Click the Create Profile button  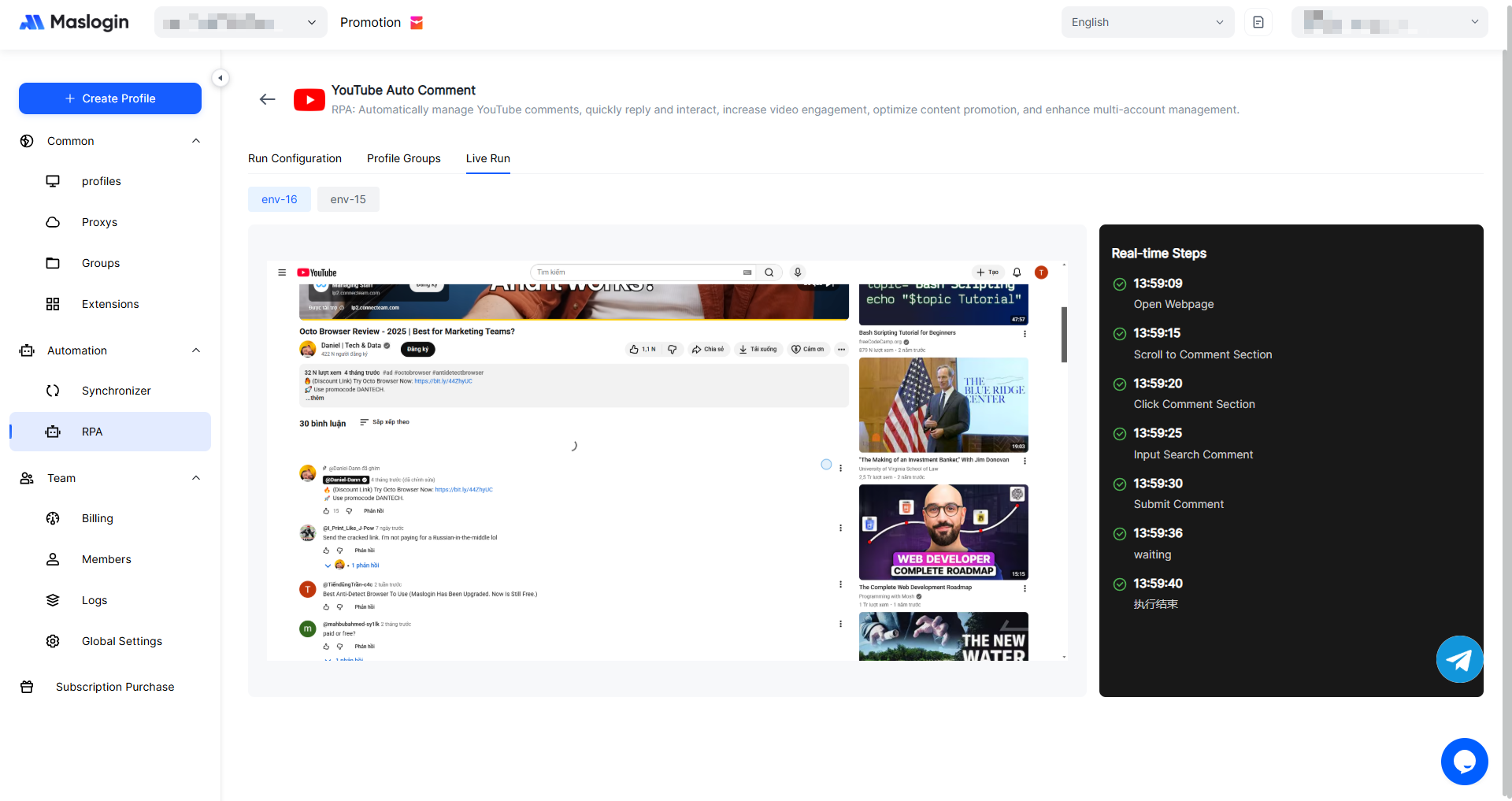coord(110,98)
